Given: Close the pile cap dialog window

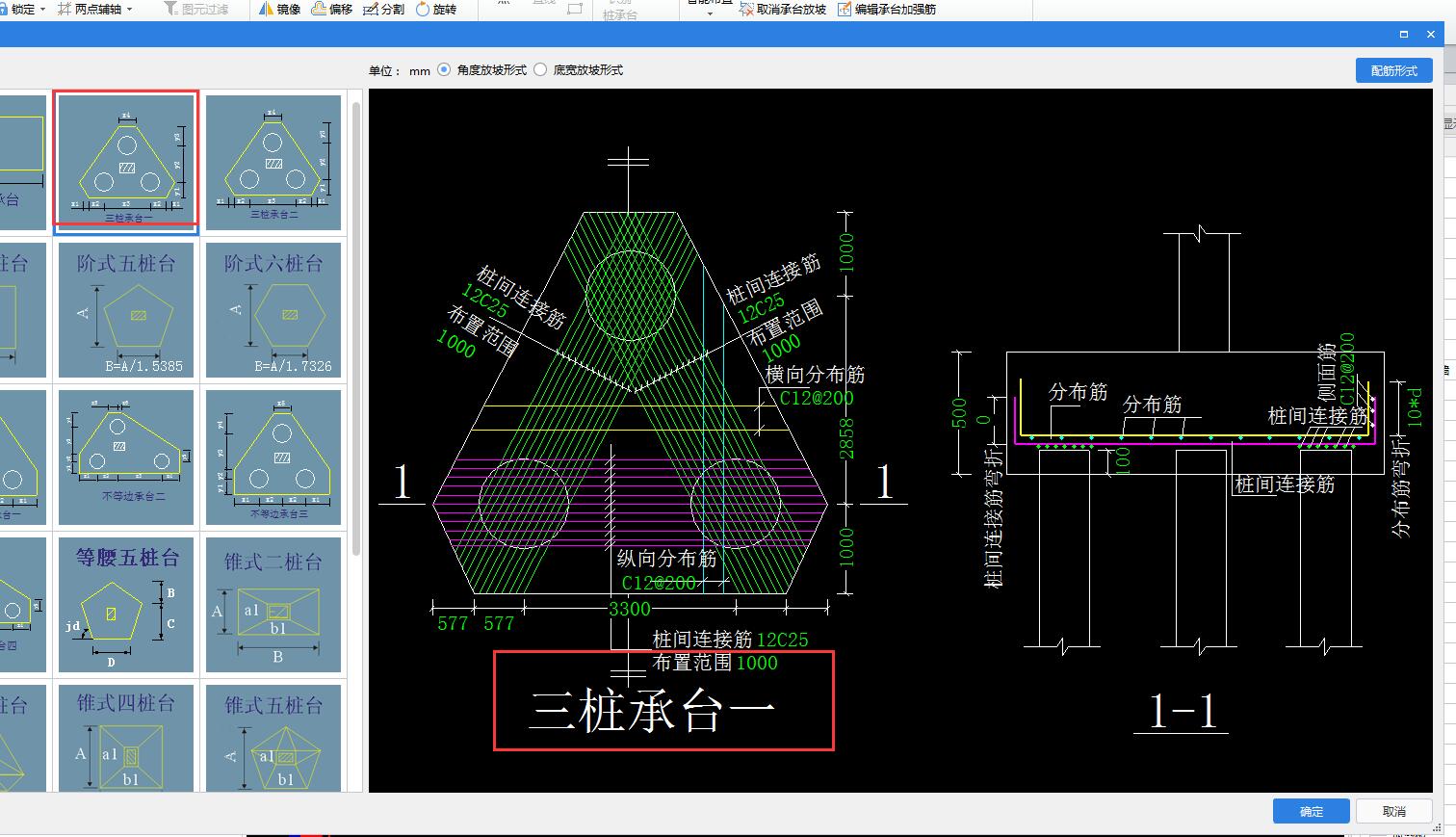Looking at the screenshot, I should pos(1431,34).
